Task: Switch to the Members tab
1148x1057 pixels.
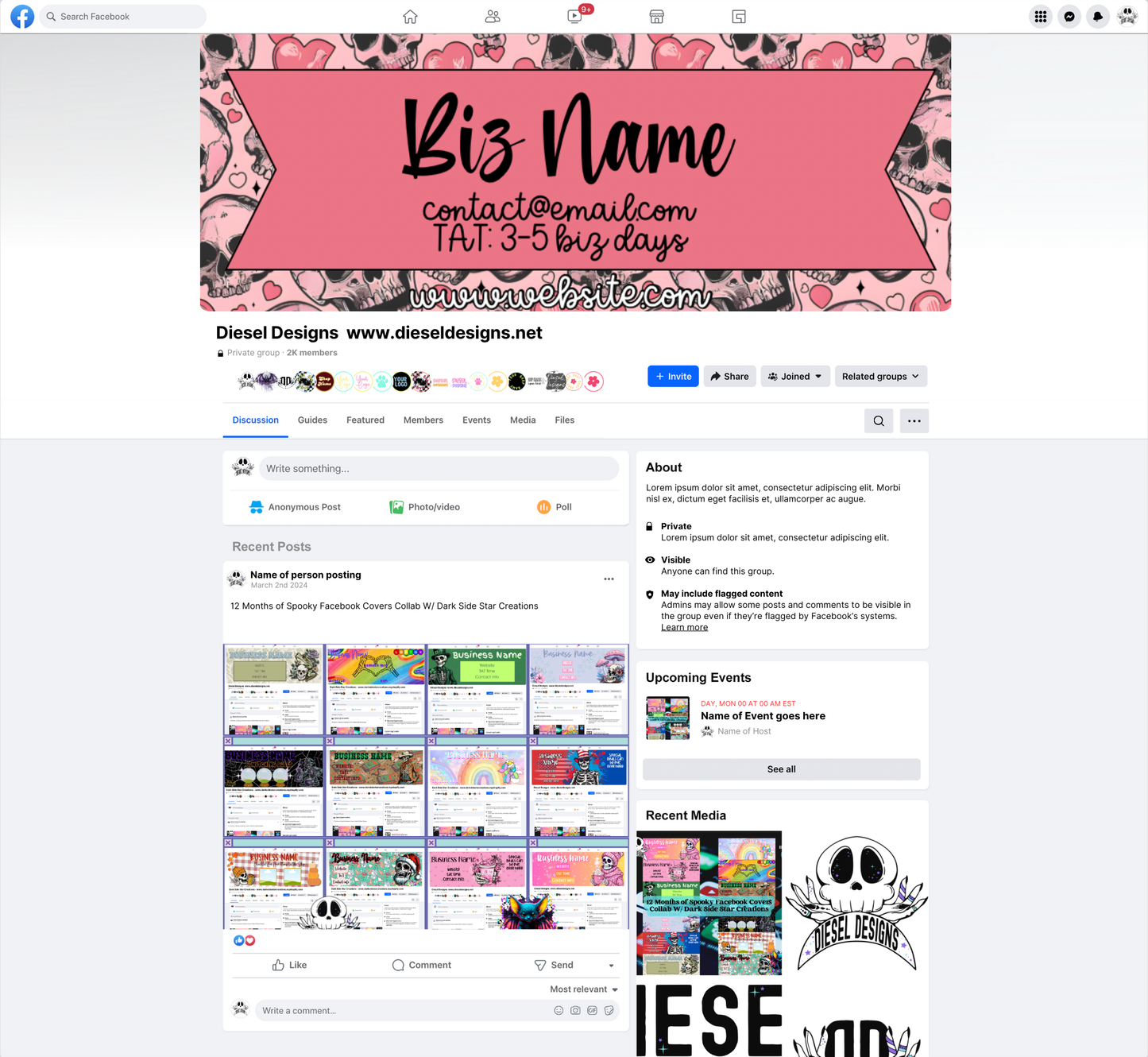Action: (423, 420)
